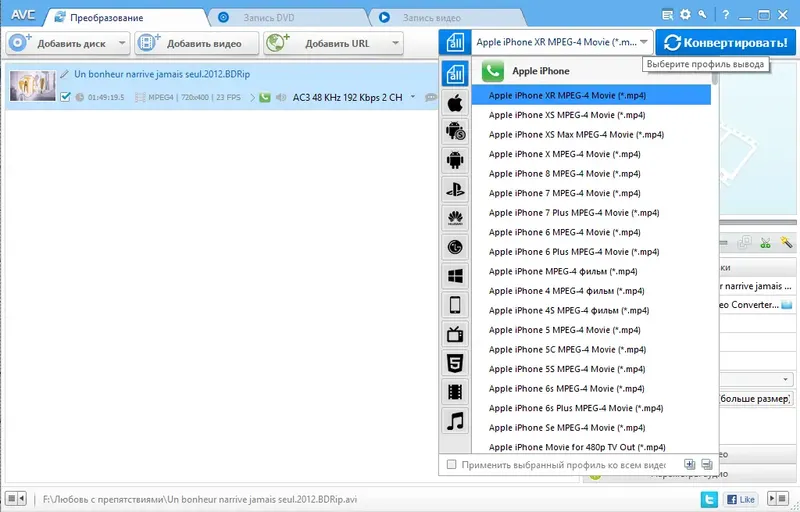Open the dropdown in right settings panel
Viewport: 800px width, 512px height.
[785, 379]
